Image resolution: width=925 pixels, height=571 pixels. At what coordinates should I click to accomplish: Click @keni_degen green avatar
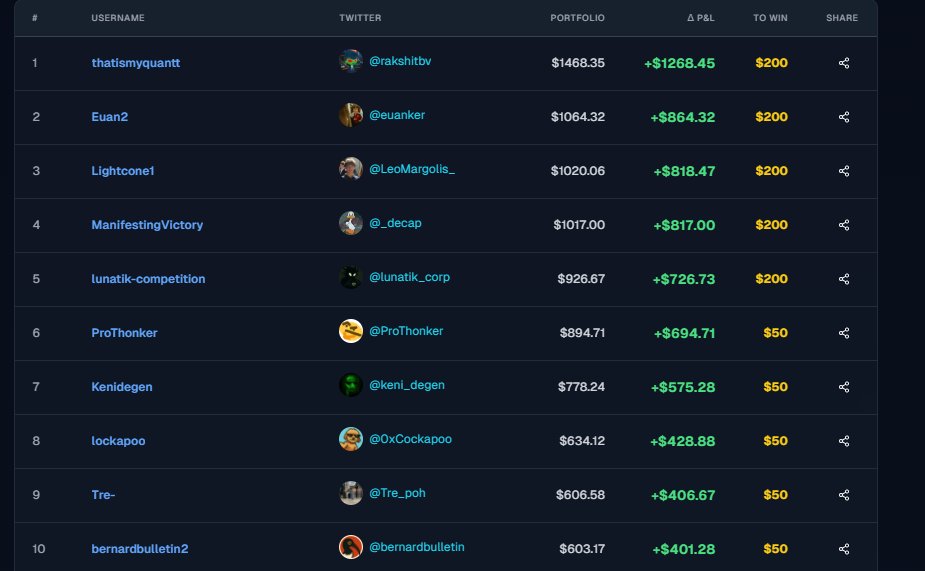tap(350, 385)
